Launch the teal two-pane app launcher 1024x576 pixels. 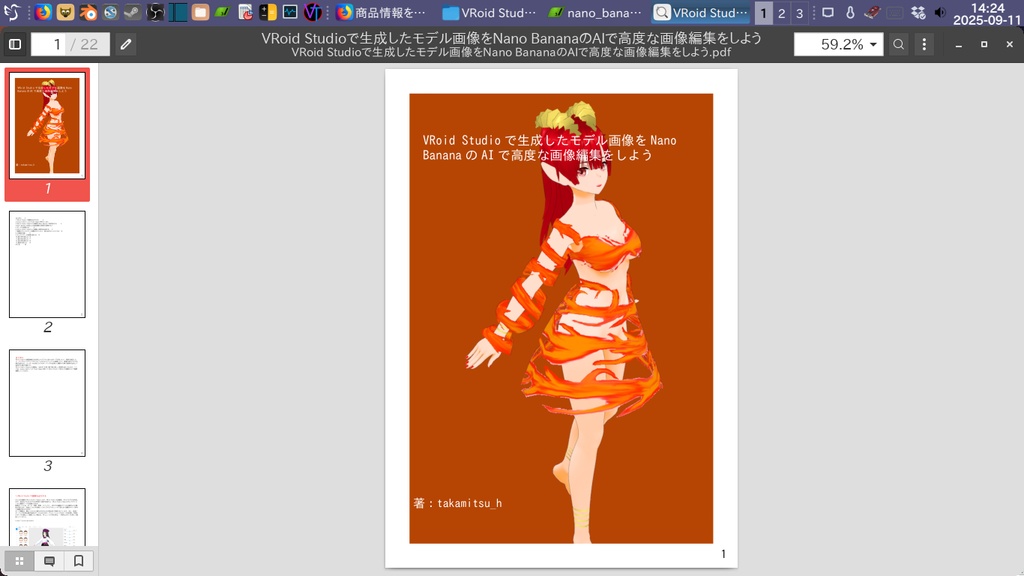(x=178, y=12)
